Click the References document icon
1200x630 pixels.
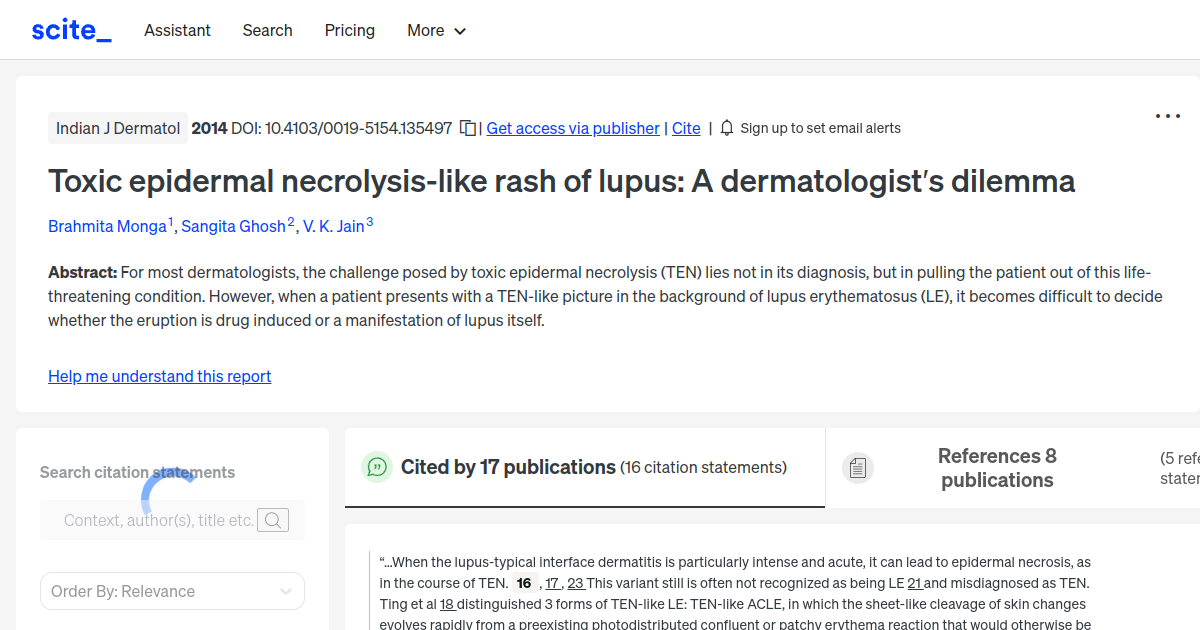(x=857, y=466)
